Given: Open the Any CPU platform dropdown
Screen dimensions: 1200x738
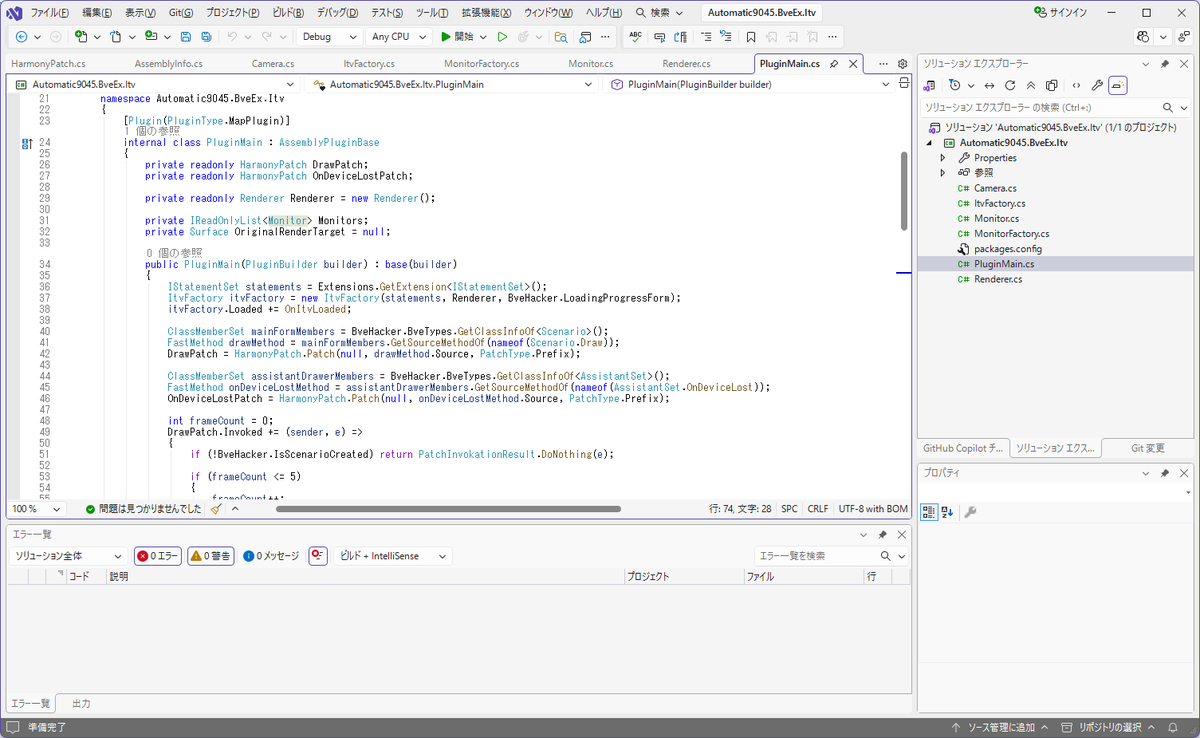Looking at the screenshot, I should (x=398, y=36).
